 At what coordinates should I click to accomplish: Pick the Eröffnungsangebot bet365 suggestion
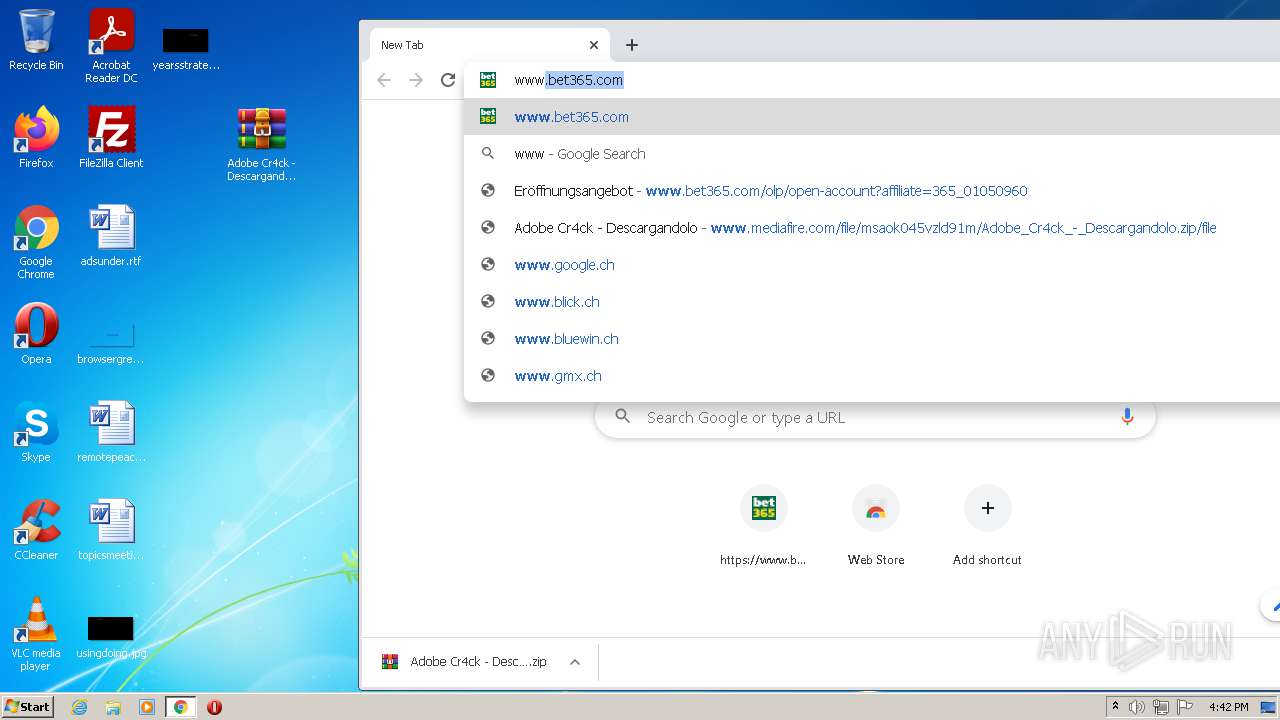coord(872,191)
